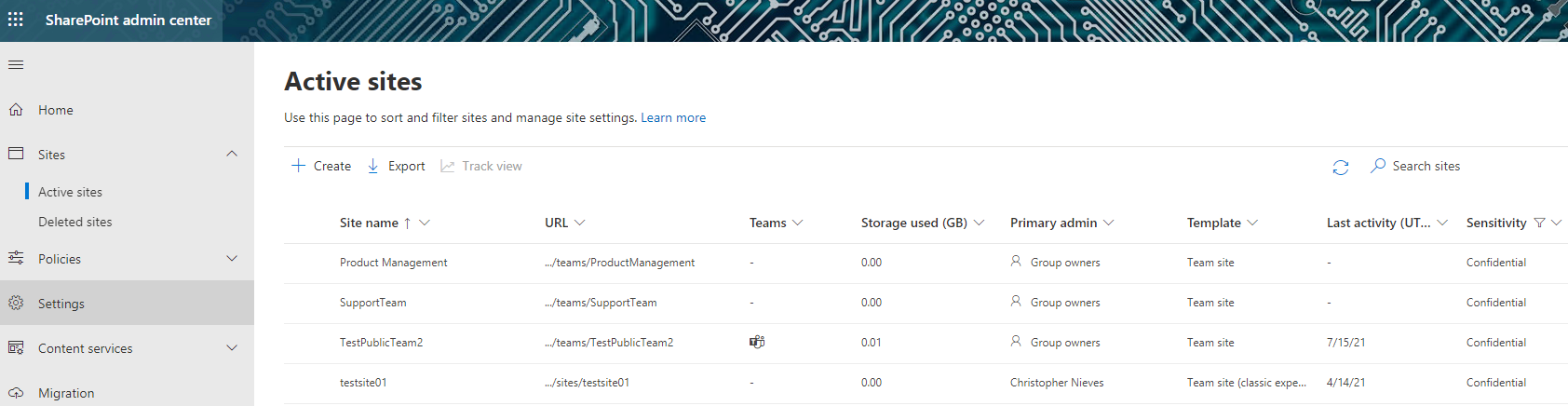
Task: Click the Settings gear icon
Action: pyautogui.click(x=16, y=304)
